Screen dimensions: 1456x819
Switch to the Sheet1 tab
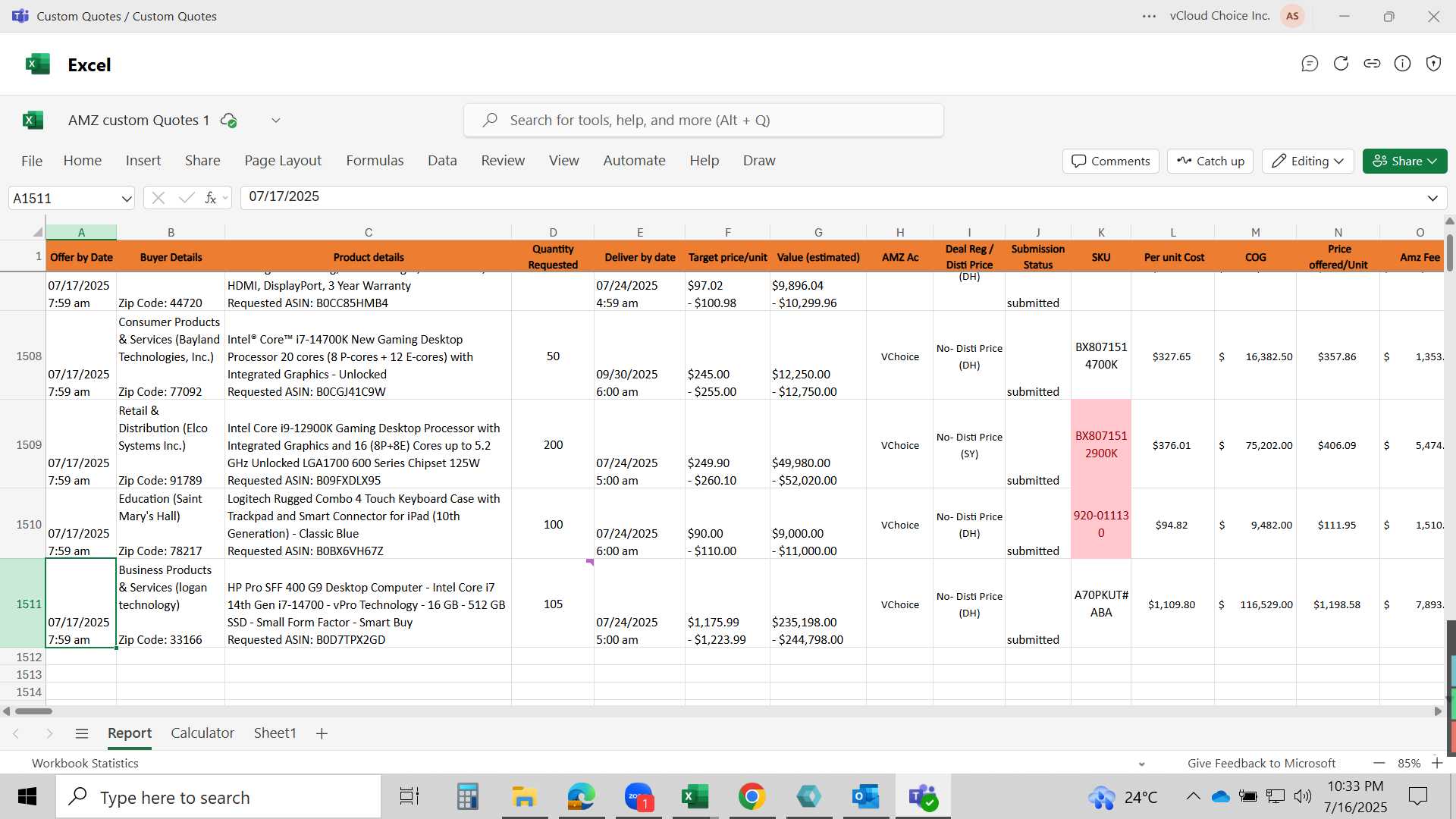275,733
